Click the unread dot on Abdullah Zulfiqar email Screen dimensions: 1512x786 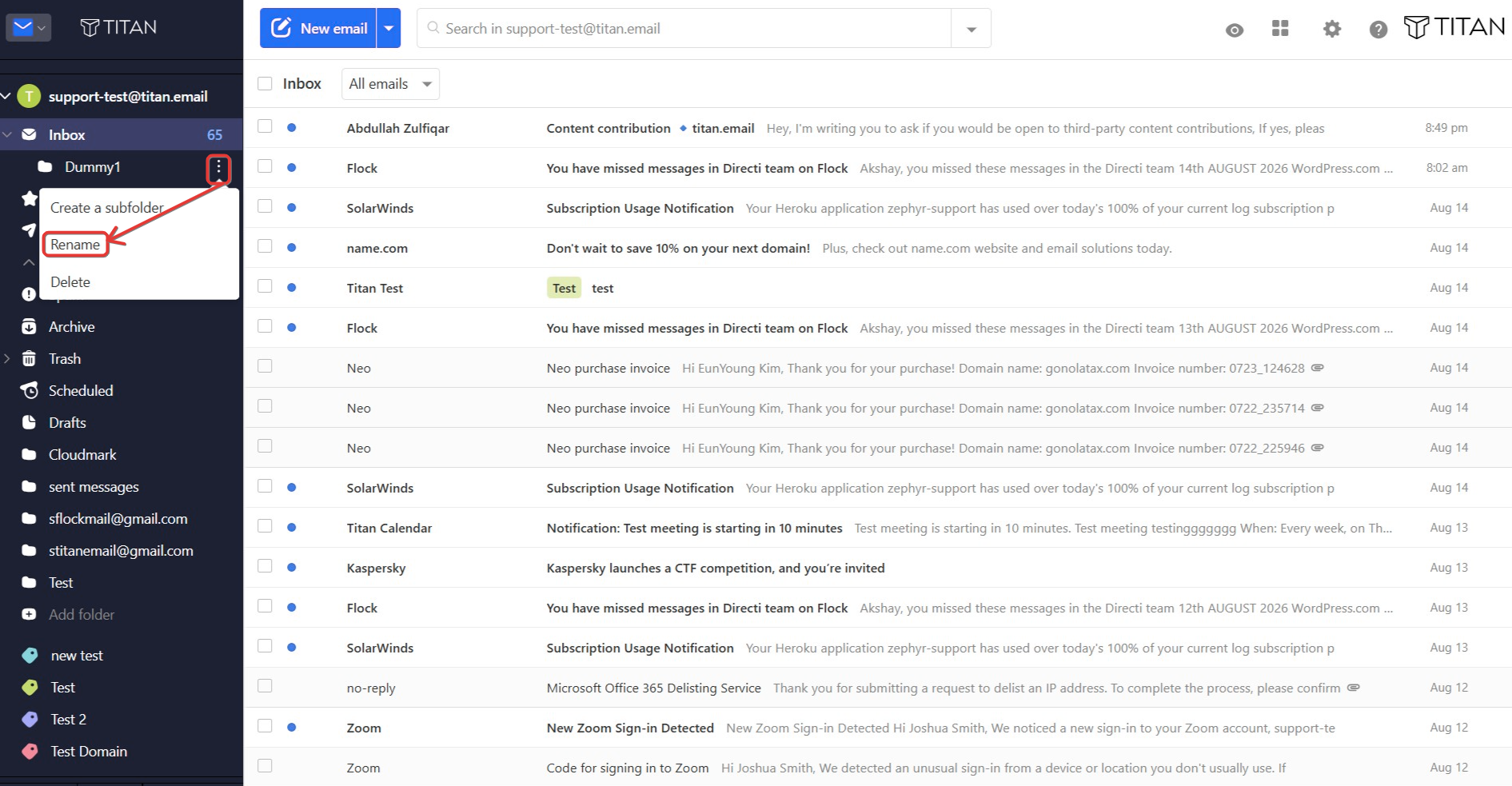(292, 127)
